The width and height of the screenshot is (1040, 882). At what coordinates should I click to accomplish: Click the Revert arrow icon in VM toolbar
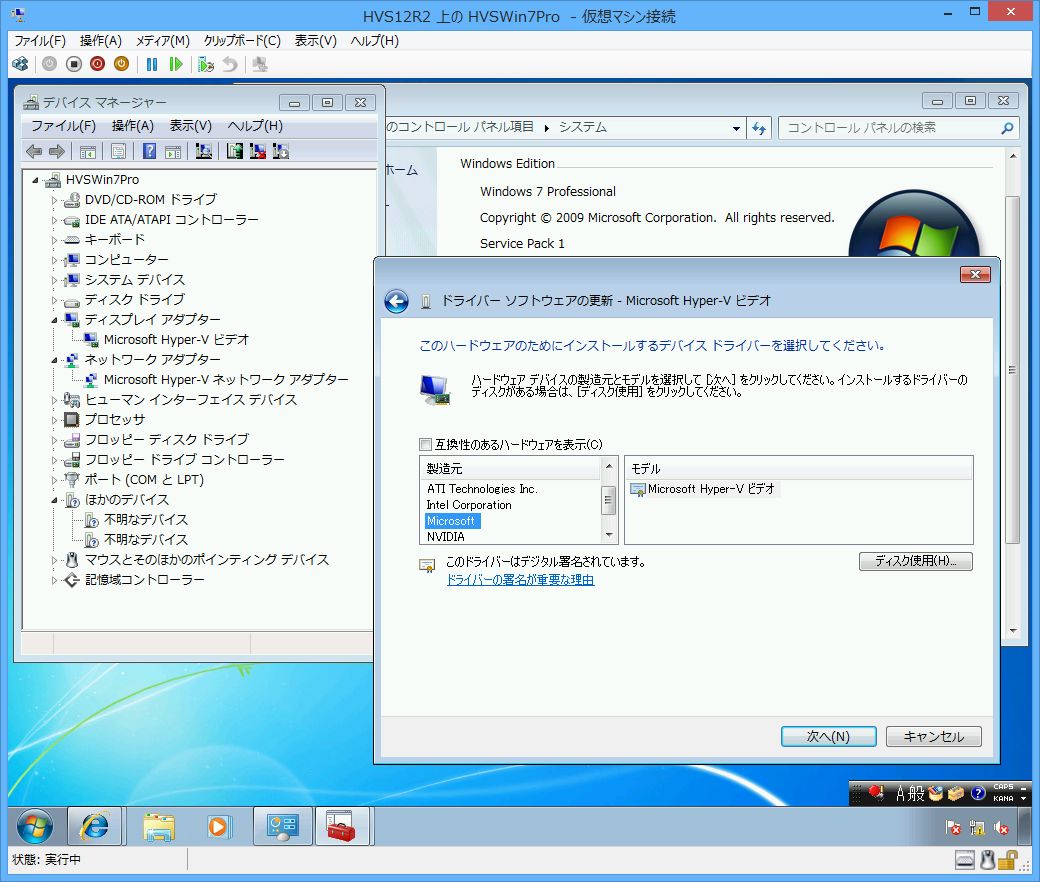point(229,64)
